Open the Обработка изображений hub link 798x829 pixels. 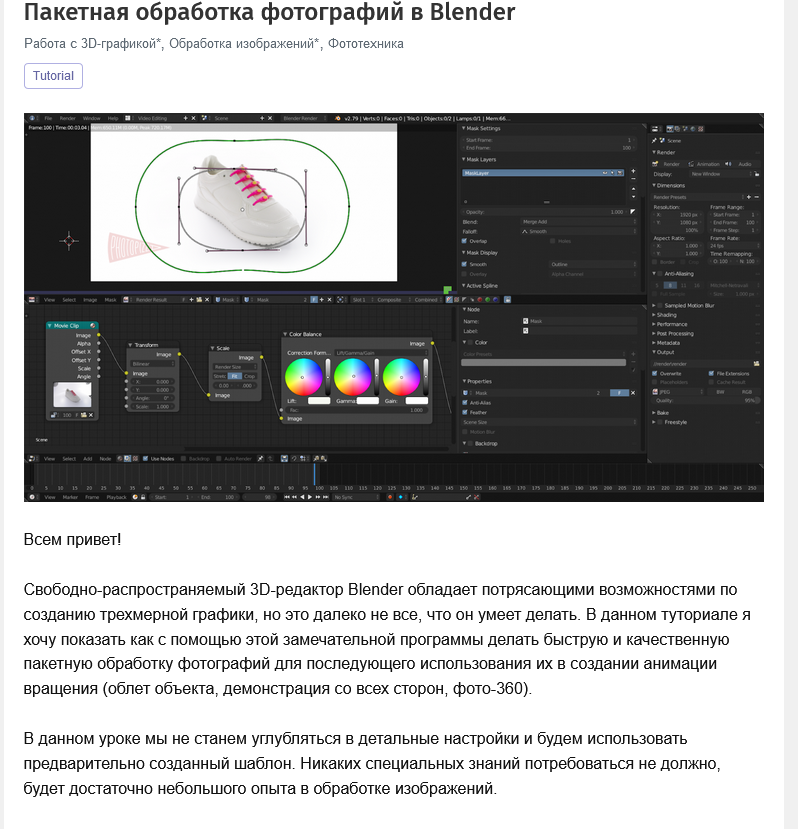point(244,43)
